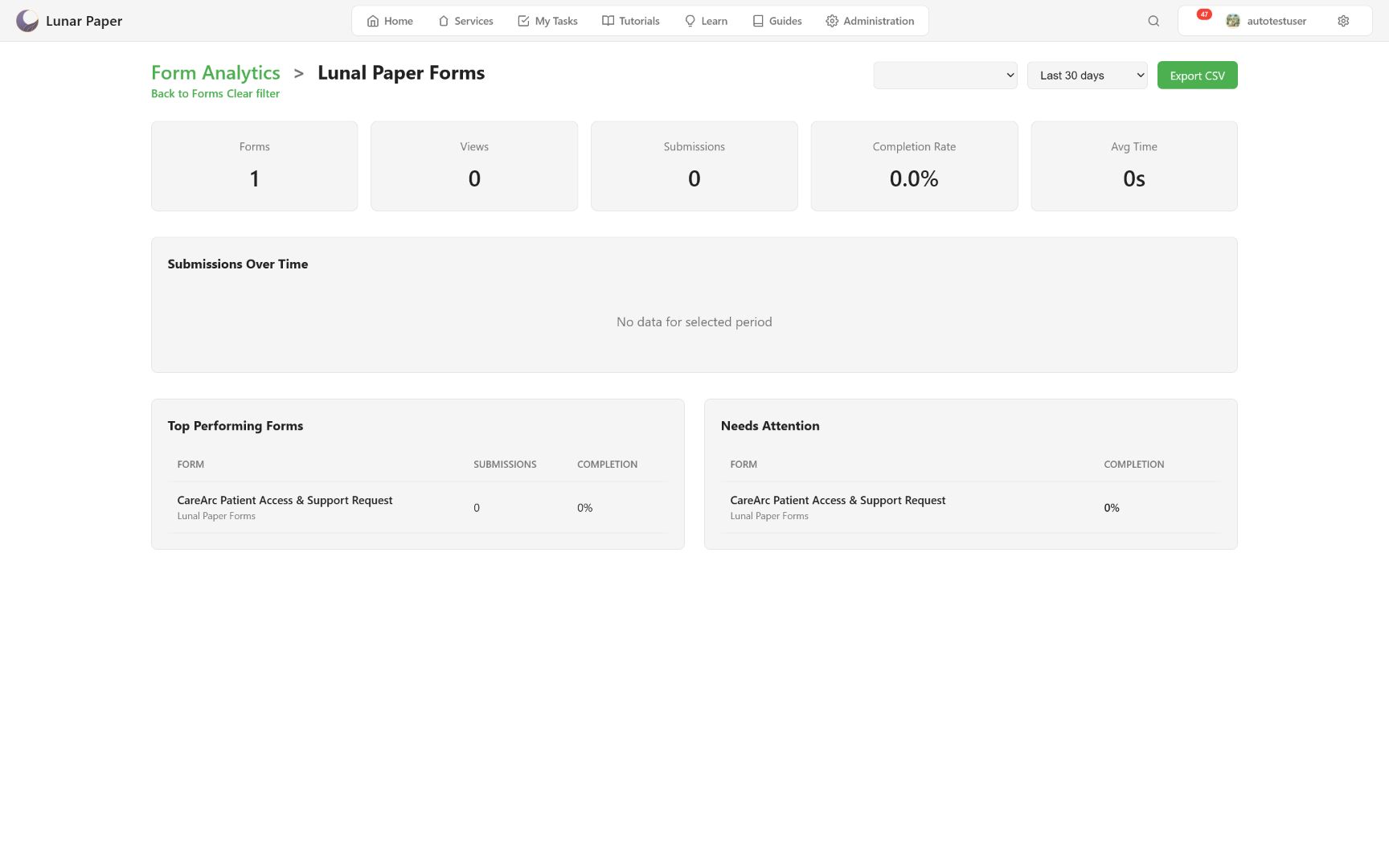This screenshot has width=1389, height=868.
Task: Open notifications badge showing 47
Action: tap(1204, 14)
